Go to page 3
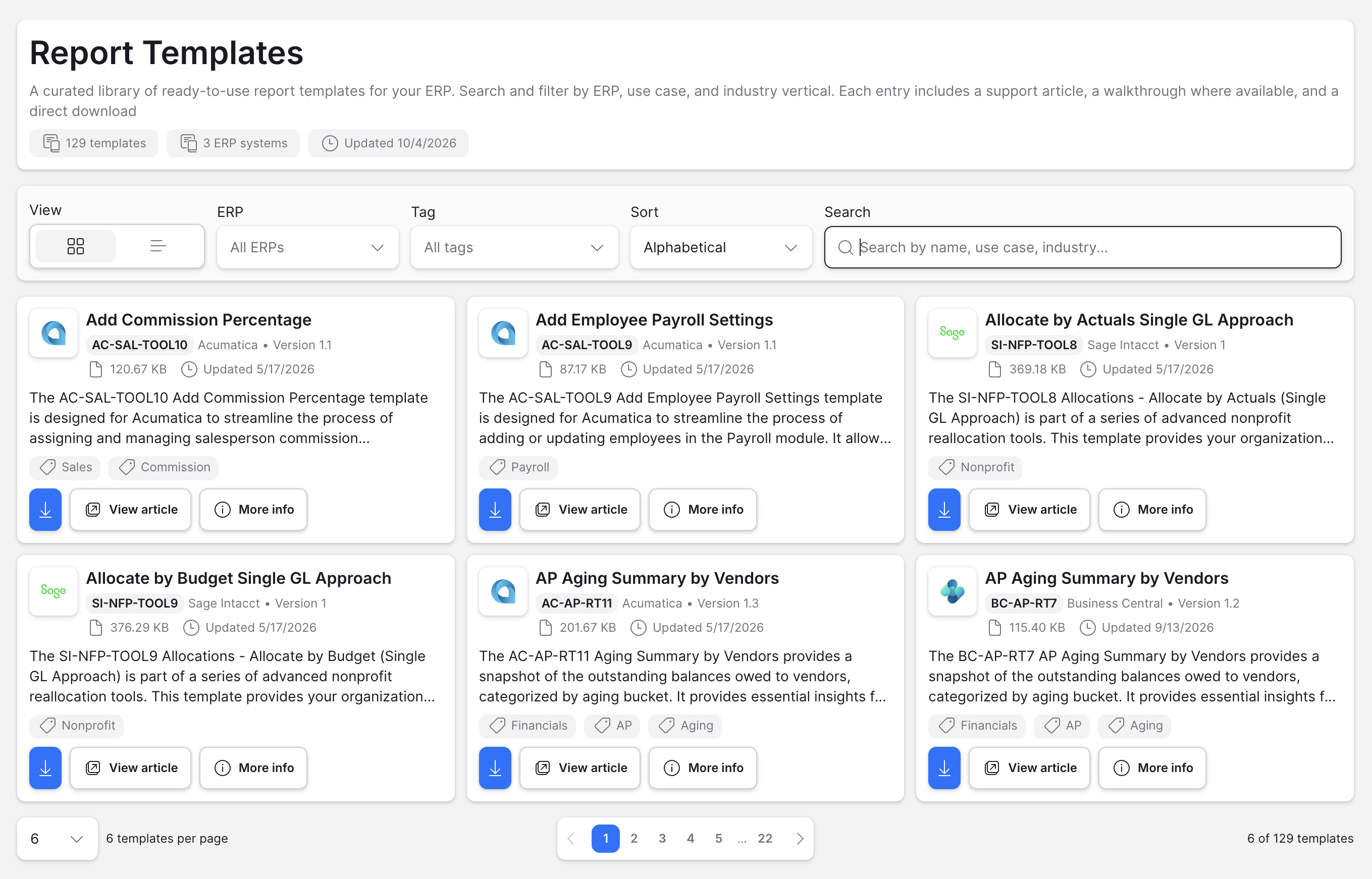 [x=662, y=839]
